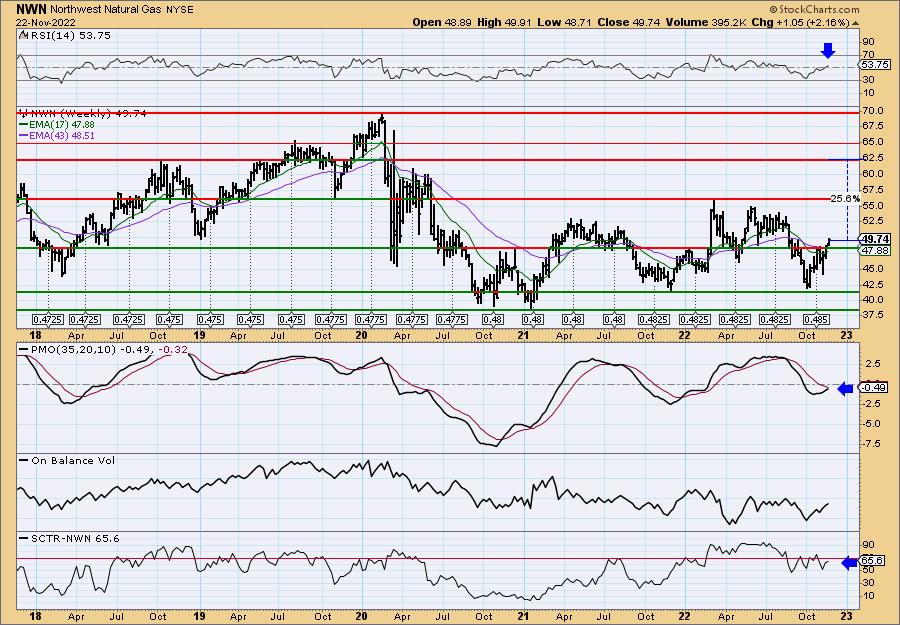Click the 53.75 RSI value tag on axis
The image size is (900, 625).
point(876,65)
